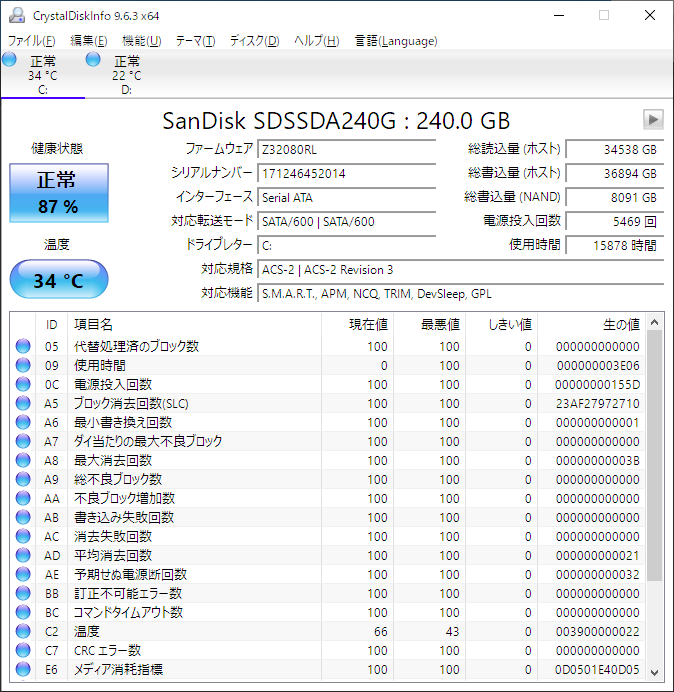The image size is (674, 692).
Task: Click the NAND writes value 8091 GB
Action: tap(614, 197)
